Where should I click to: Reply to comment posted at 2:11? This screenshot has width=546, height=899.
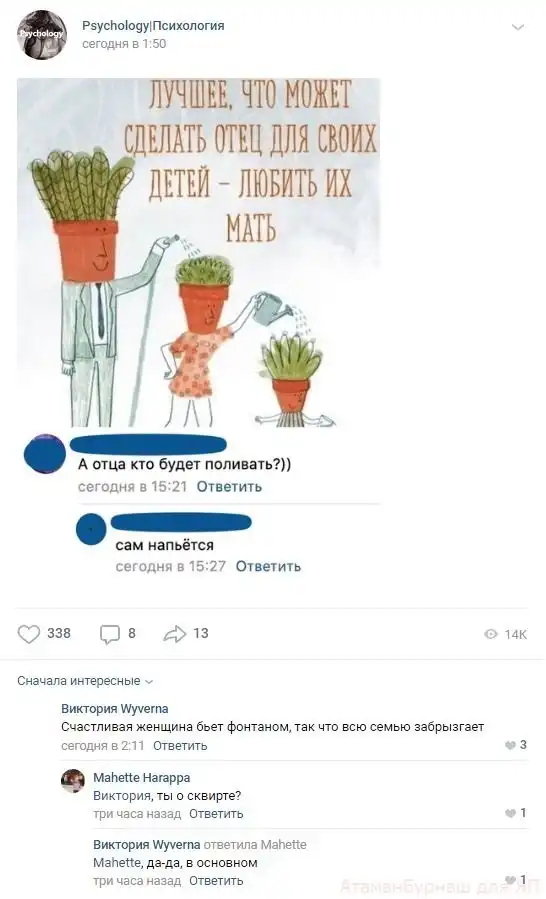[180, 746]
